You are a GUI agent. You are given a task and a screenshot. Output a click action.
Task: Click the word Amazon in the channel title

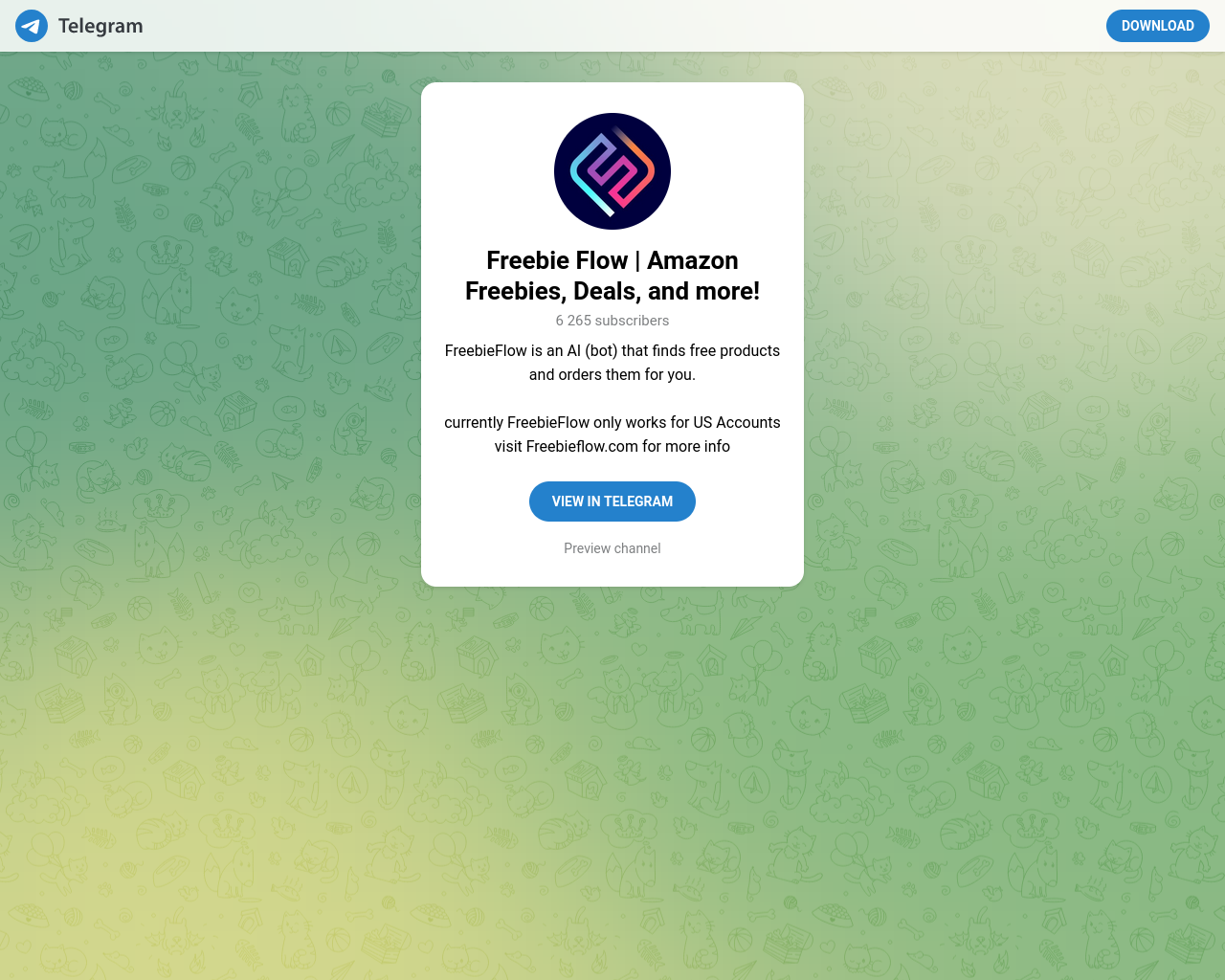pos(693,260)
